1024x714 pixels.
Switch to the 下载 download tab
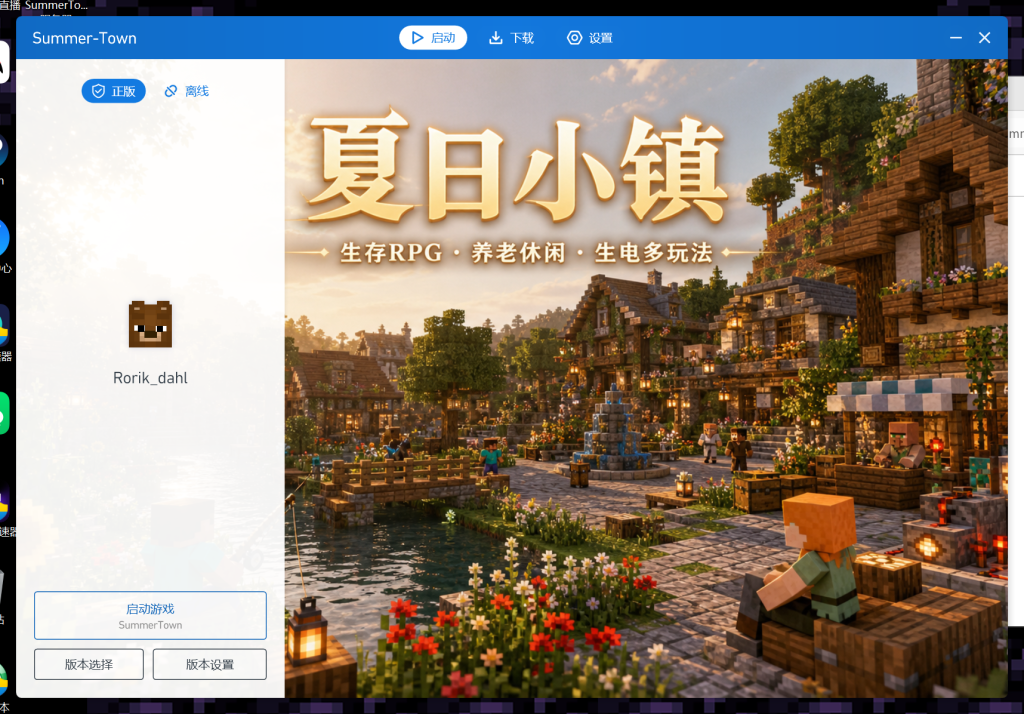coord(511,38)
